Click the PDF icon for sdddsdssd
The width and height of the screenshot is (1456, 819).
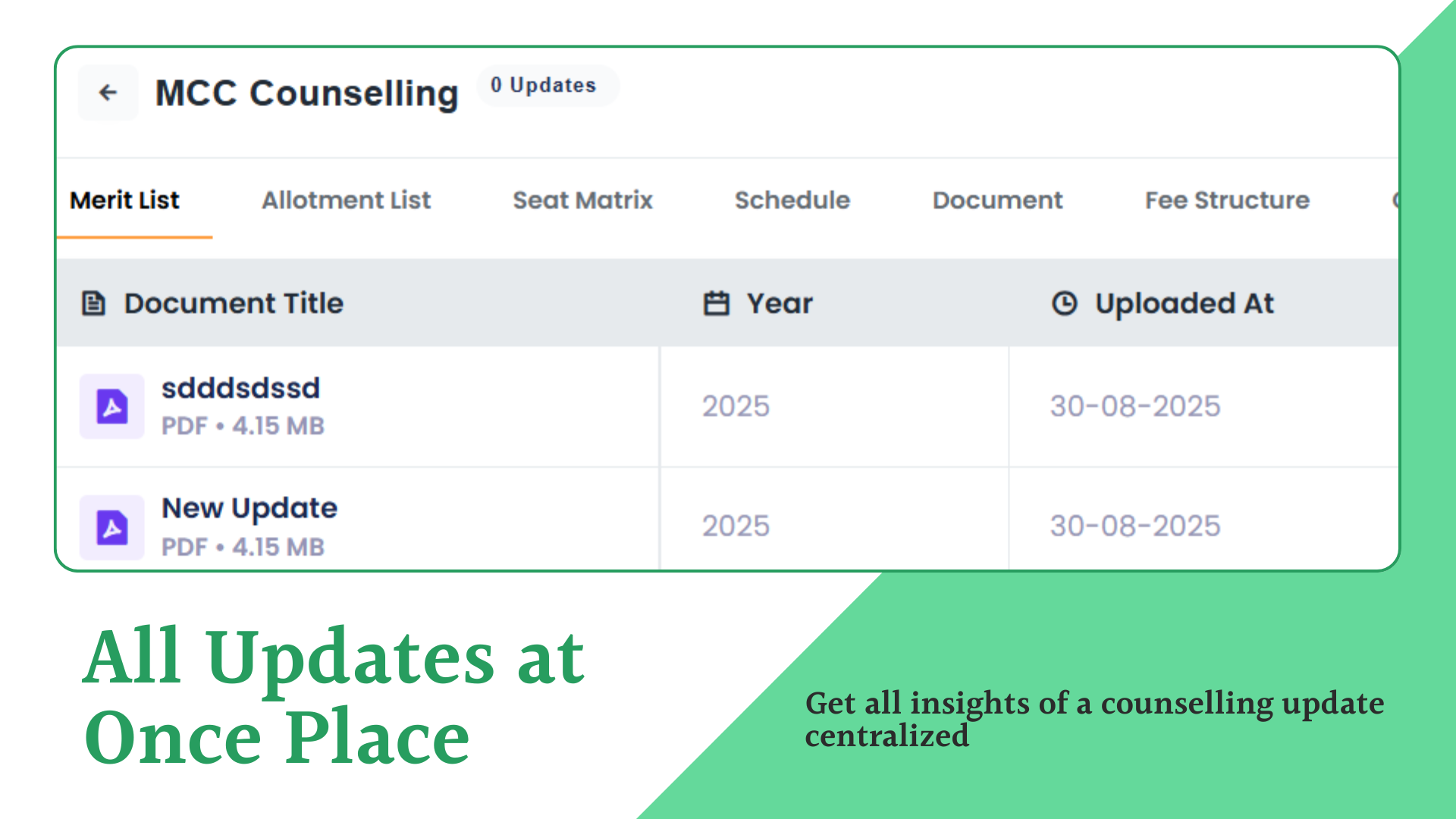tap(112, 406)
